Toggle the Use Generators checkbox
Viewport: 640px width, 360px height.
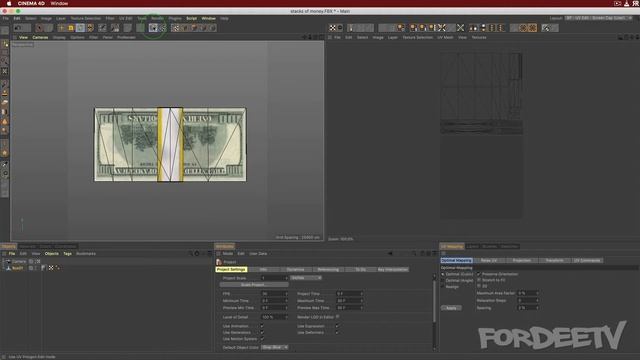[x=262, y=333]
